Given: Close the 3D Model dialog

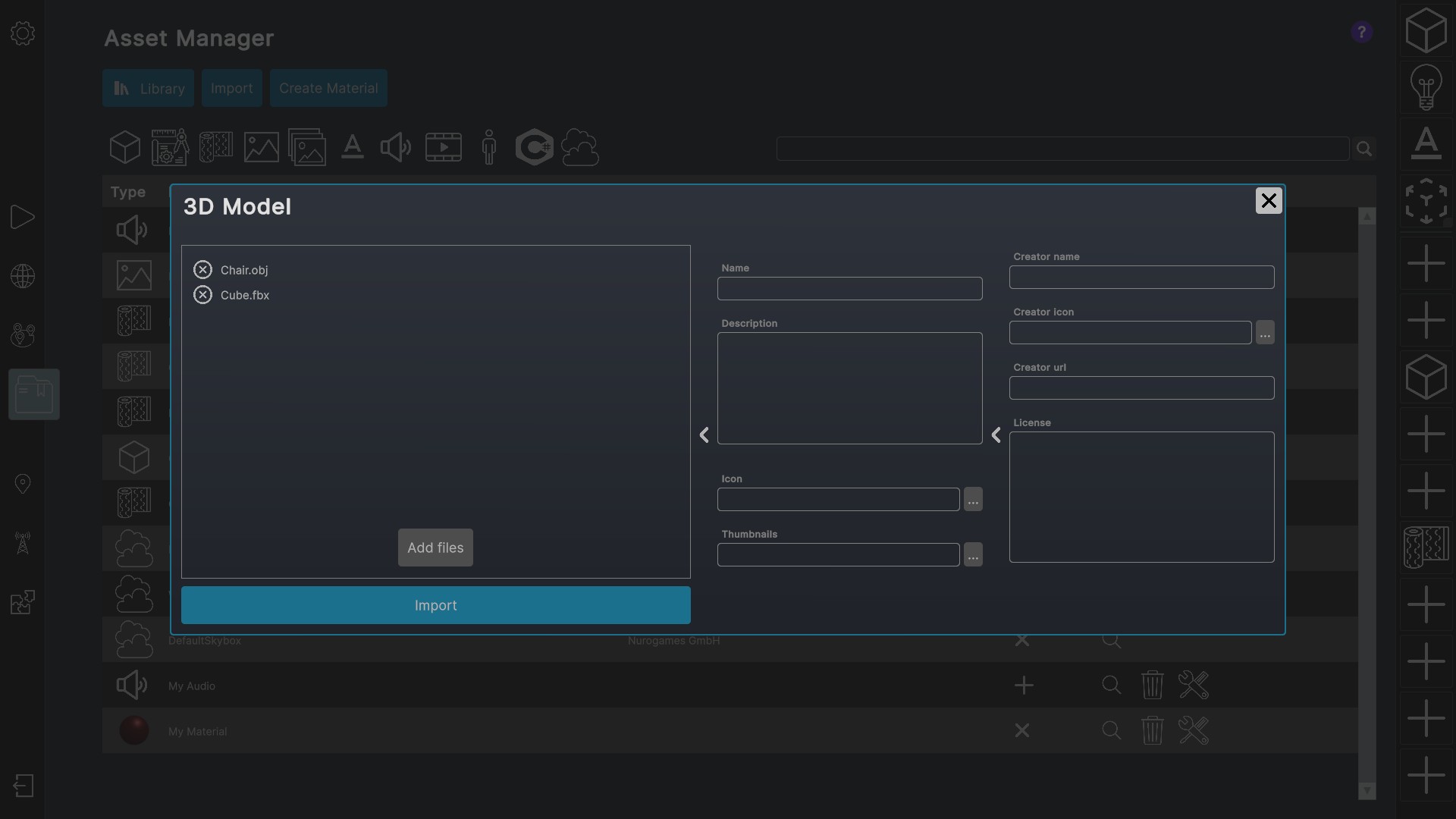Looking at the screenshot, I should coord(1269,201).
